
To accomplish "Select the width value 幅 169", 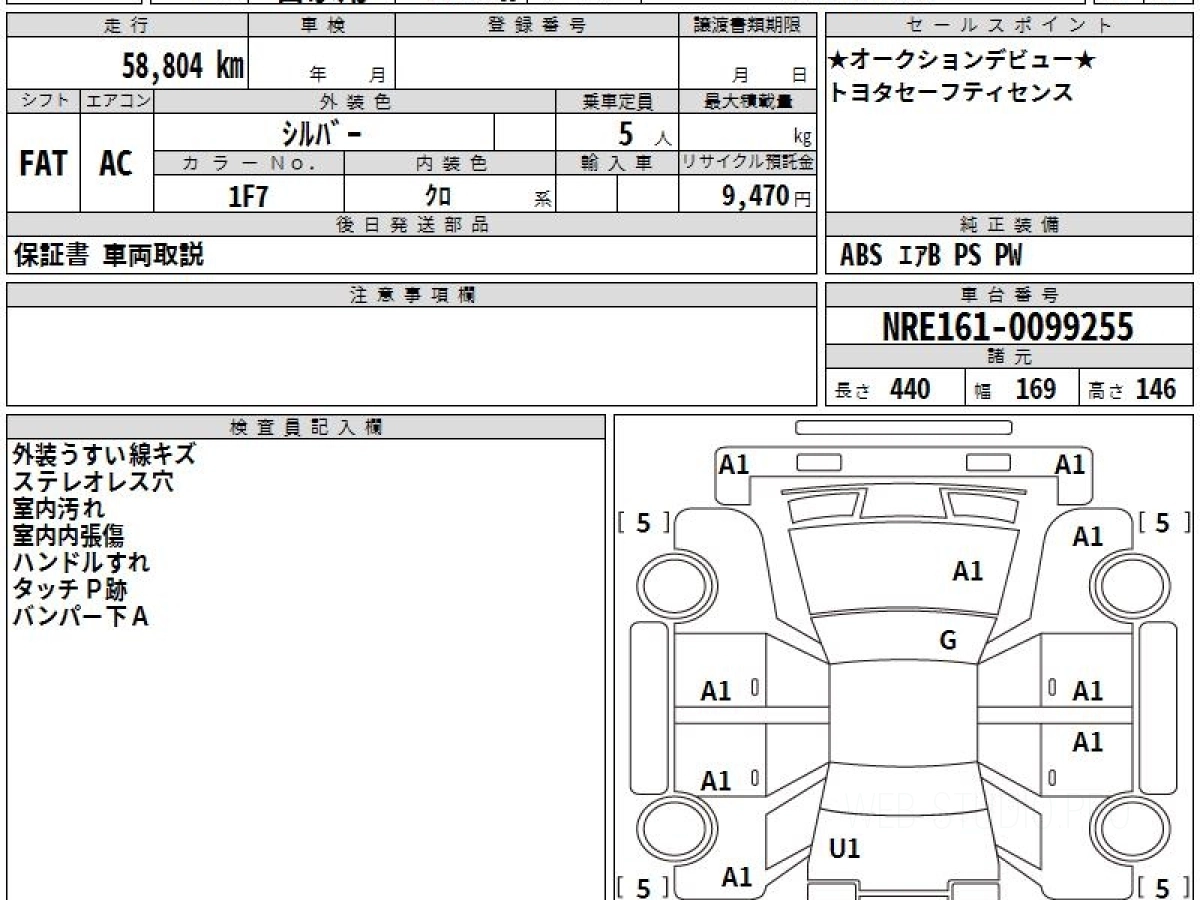I will click(x=1016, y=389).
